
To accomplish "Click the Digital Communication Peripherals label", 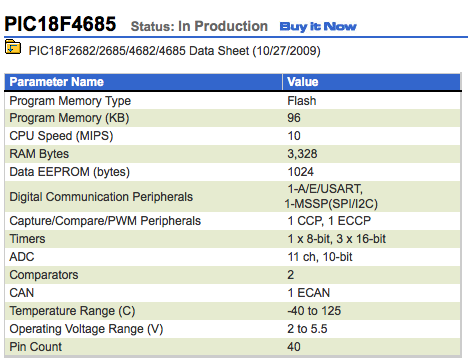I will [101, 197].
